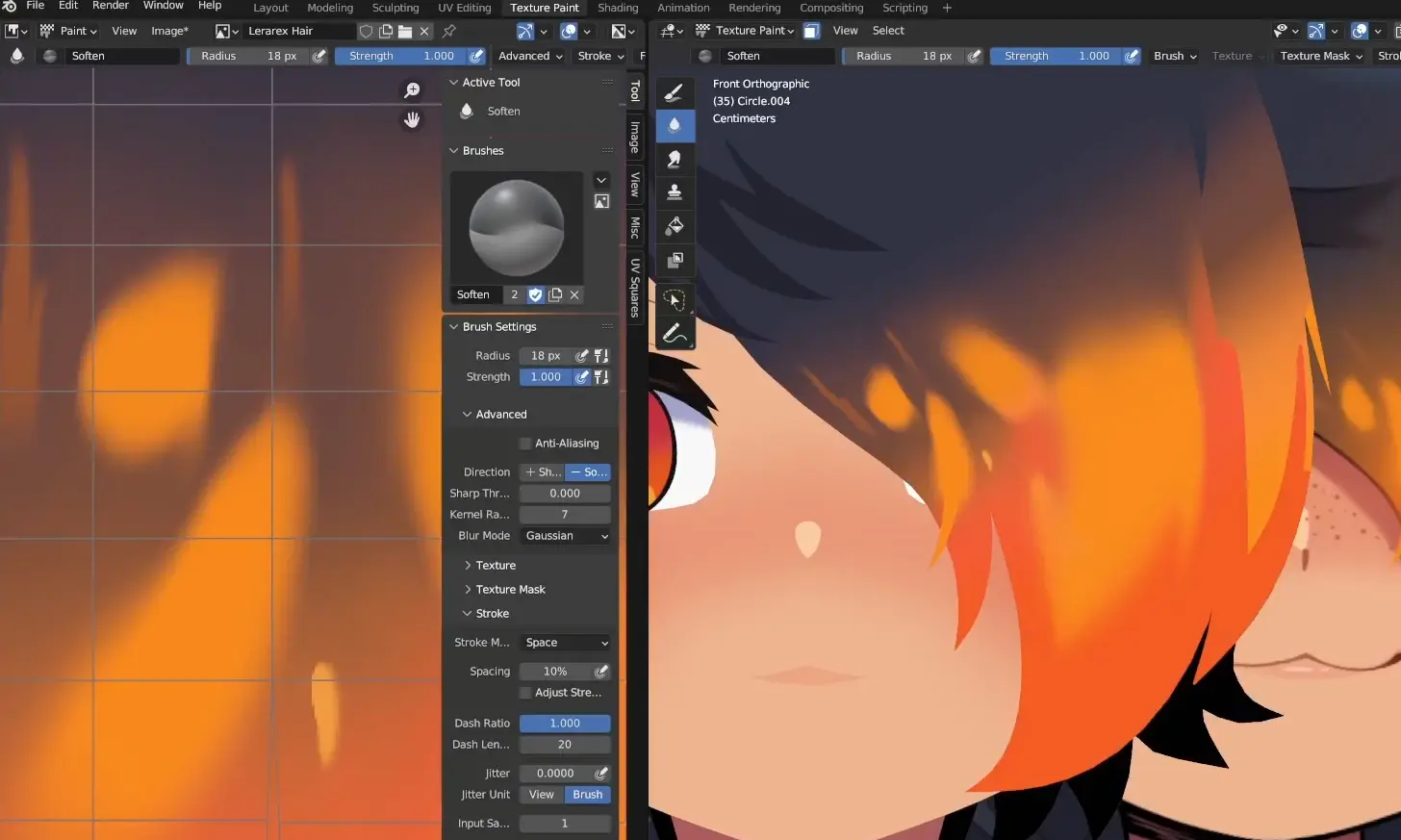Switch to the UV Editing workspace tab

(x=464, y=8)
